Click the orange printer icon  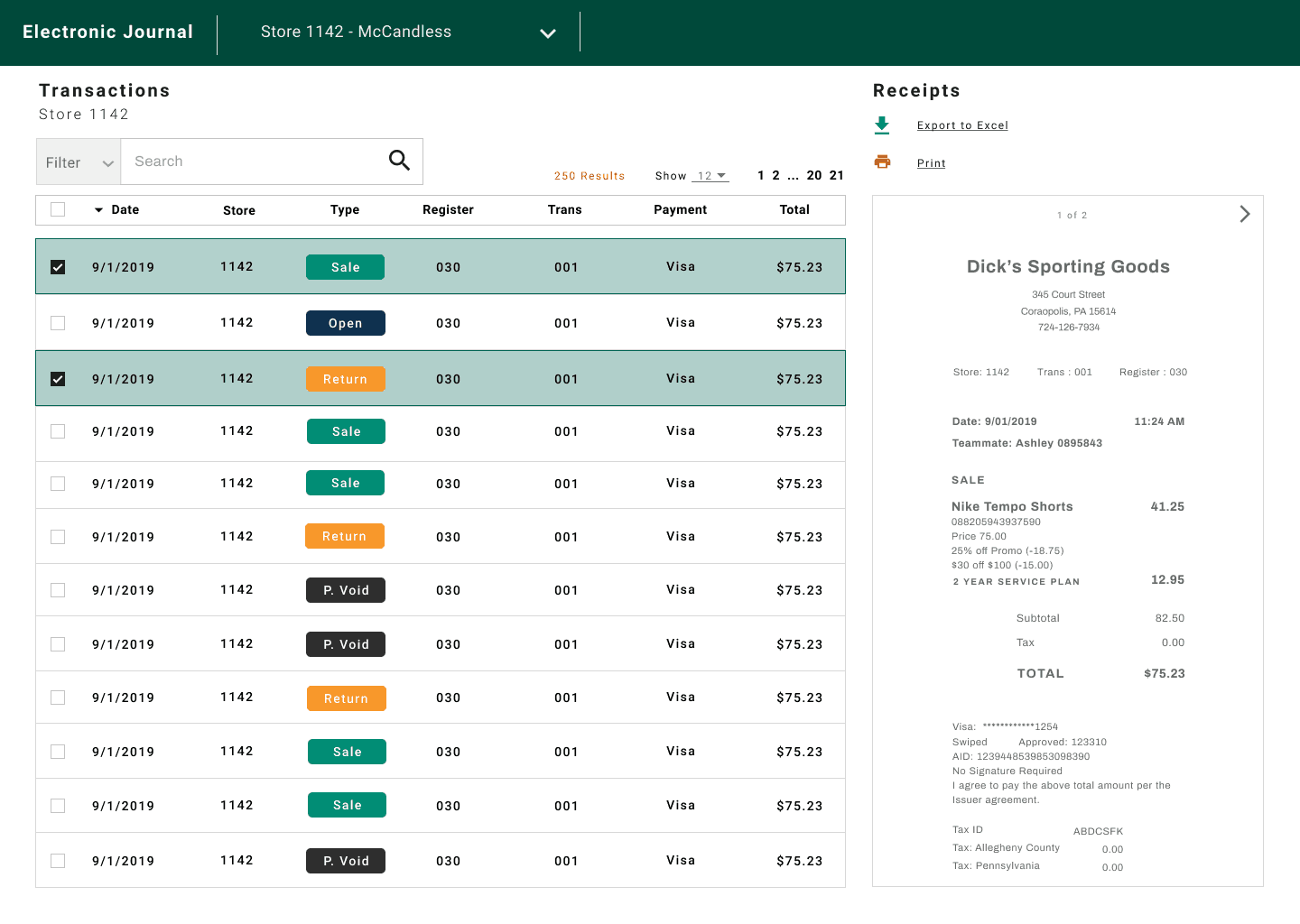(882, 162)
